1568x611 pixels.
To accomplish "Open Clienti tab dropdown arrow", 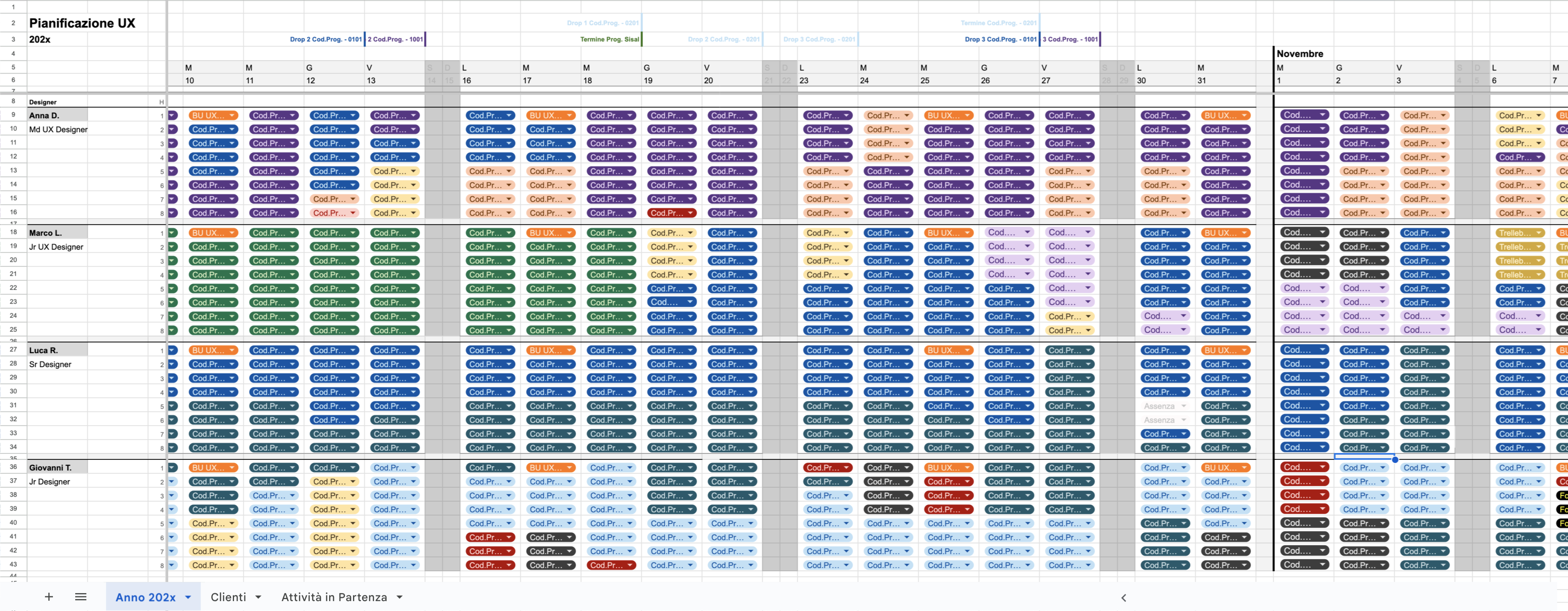I will tap(258, 597).
